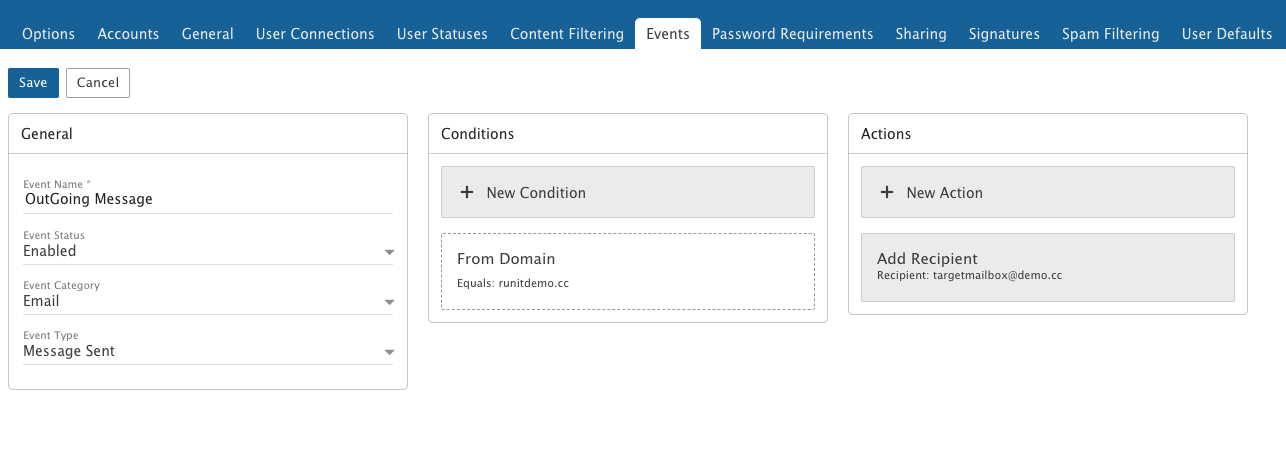Open the Add Recipient action card
Viewport: 1286px width, 450px height.
[1048, 267]
